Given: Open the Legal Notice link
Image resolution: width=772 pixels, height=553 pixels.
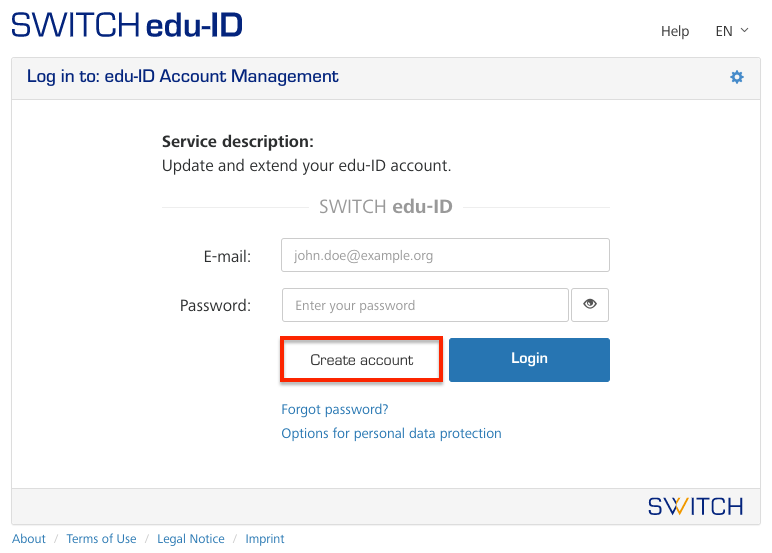Looking at the screenshot, I should [x=191, y=539].
